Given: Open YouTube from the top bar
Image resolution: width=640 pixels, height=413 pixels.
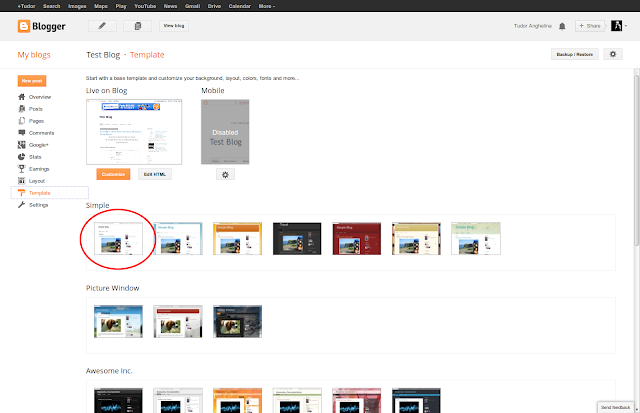Looking at the screenshot, I should [x=145, y=6].
